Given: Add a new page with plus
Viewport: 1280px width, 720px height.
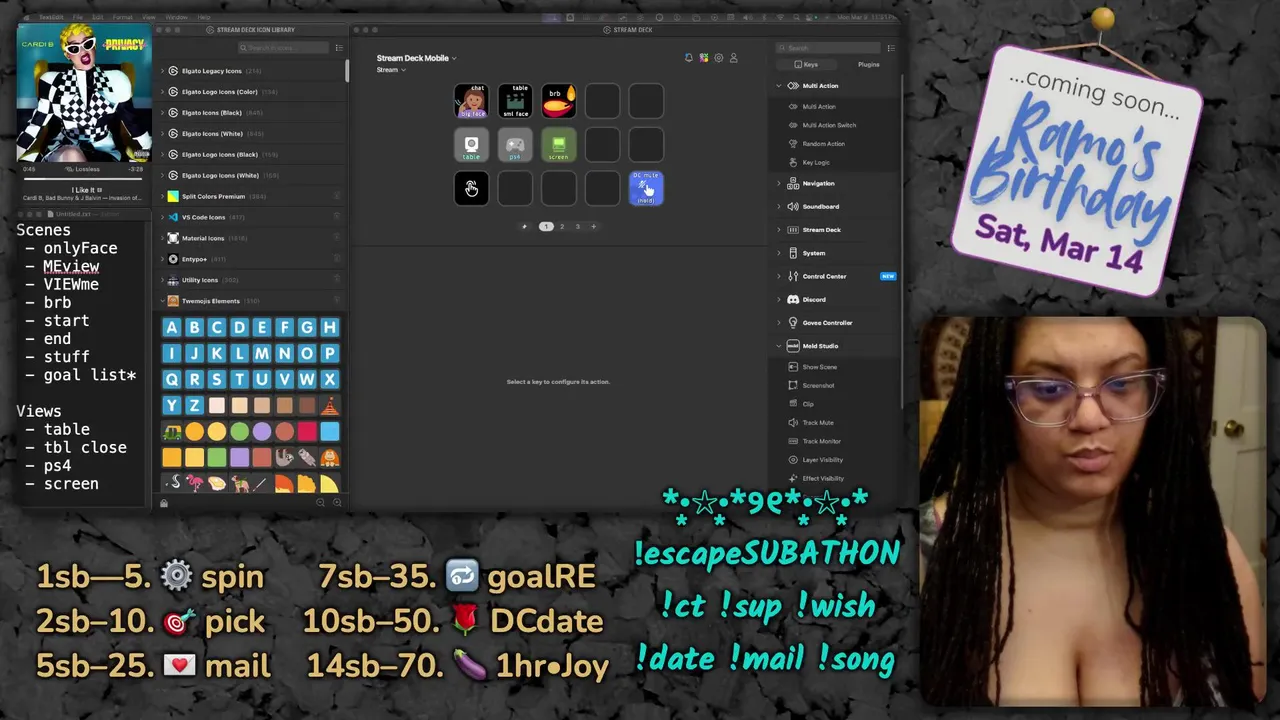Looking at the screenshot, I should coord(593,227).
